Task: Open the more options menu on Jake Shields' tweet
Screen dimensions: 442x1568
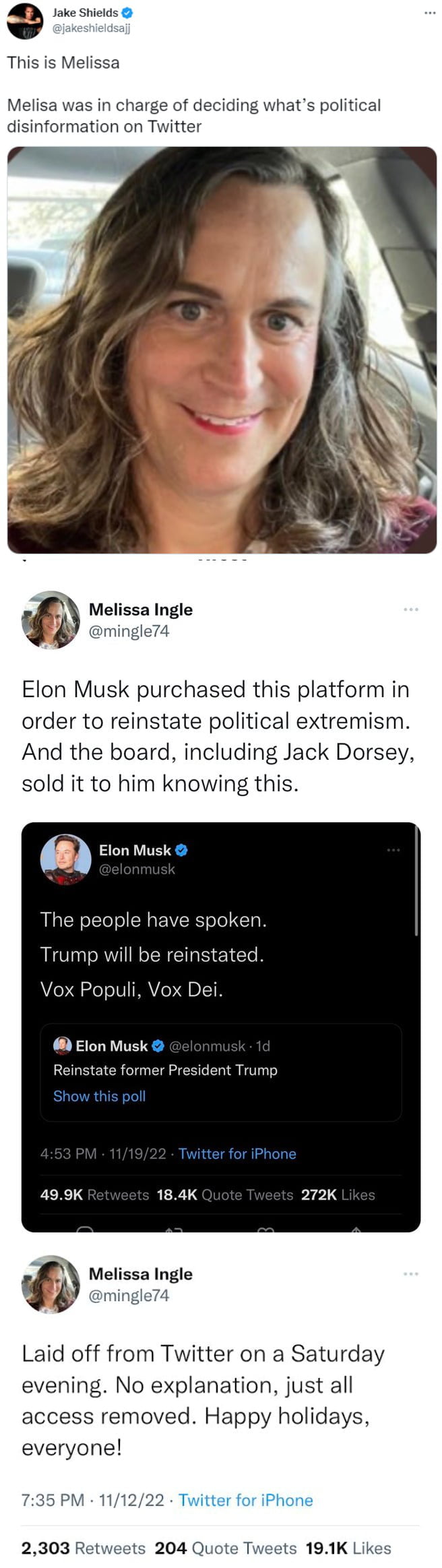Action: click(x=429, y=13)
